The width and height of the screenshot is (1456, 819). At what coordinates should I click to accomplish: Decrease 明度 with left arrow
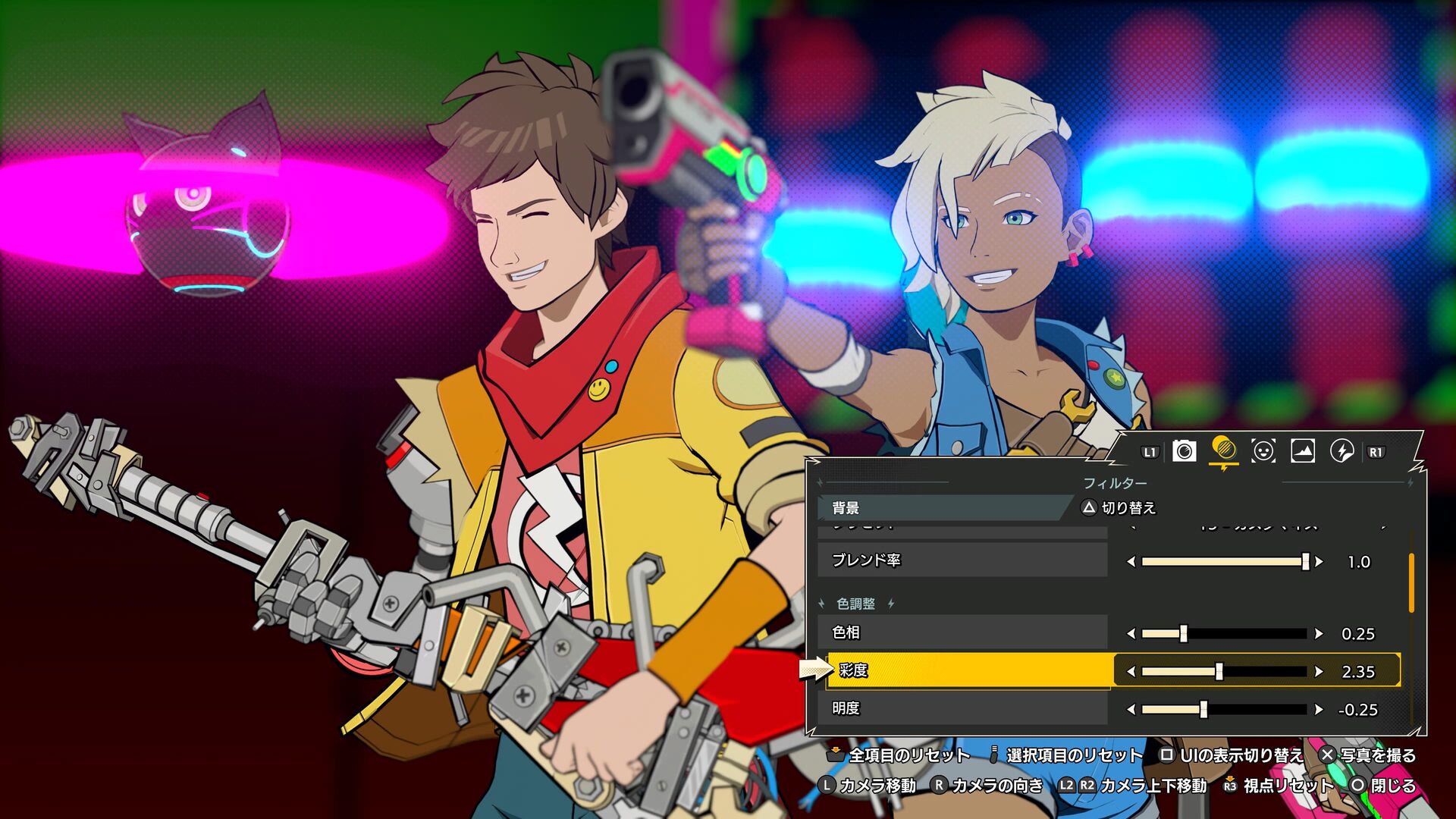point(1131,710)
